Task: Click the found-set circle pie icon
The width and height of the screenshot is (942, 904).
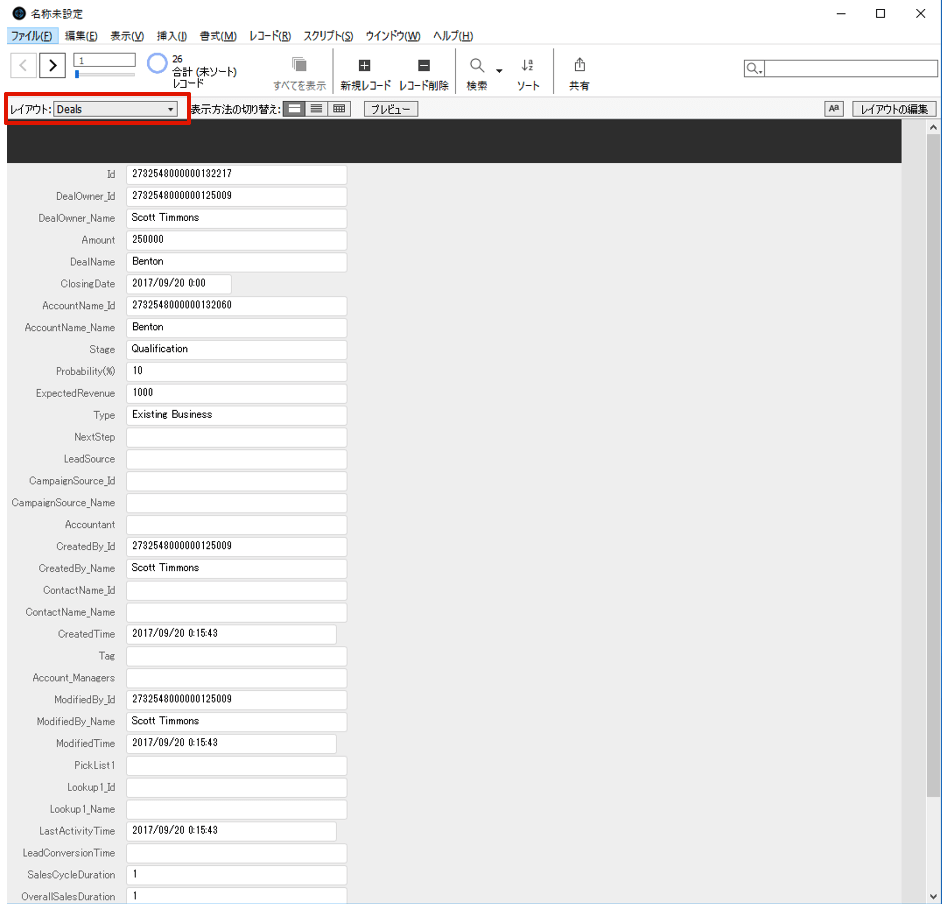Action: pos(157,64)
